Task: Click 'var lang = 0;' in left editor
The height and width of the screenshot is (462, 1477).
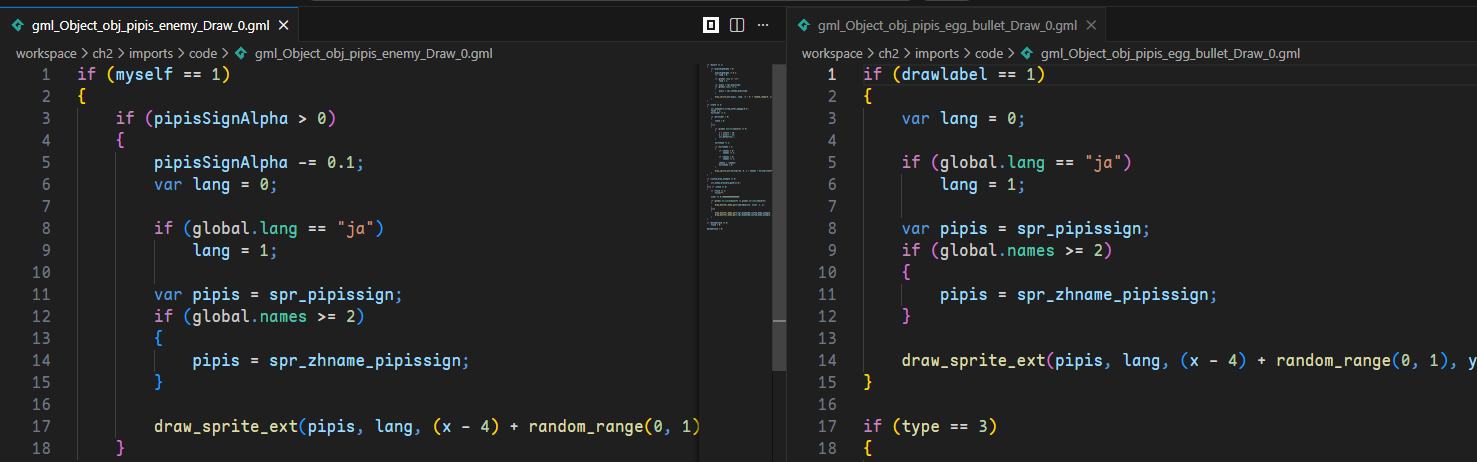Action: tap(215, 185)
